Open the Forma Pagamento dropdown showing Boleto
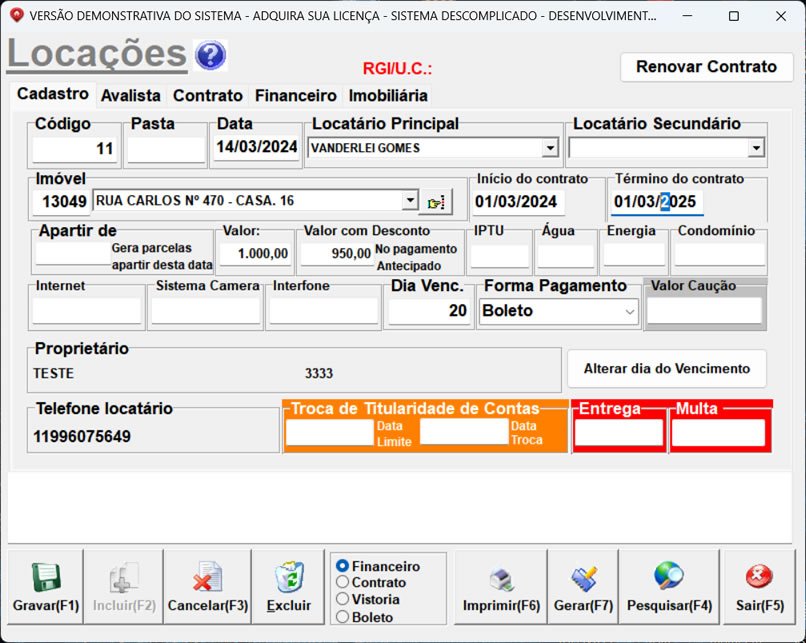 coord(630,311)
